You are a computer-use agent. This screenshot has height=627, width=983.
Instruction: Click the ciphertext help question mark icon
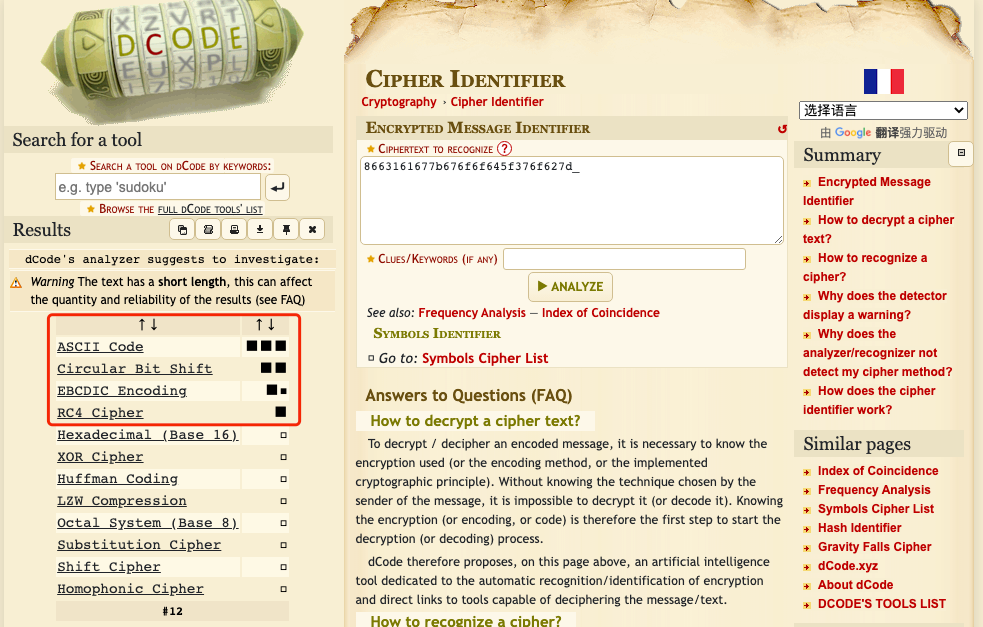504,149
